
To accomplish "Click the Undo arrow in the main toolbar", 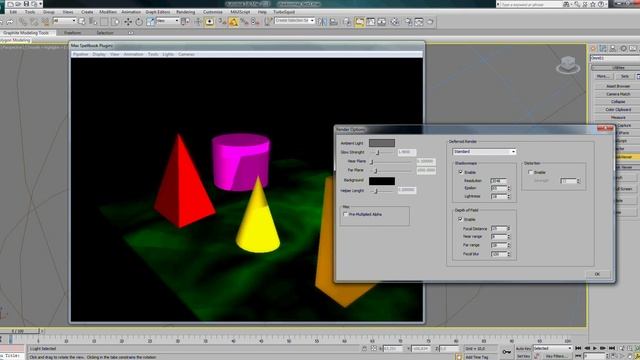I will pos(2,22).
